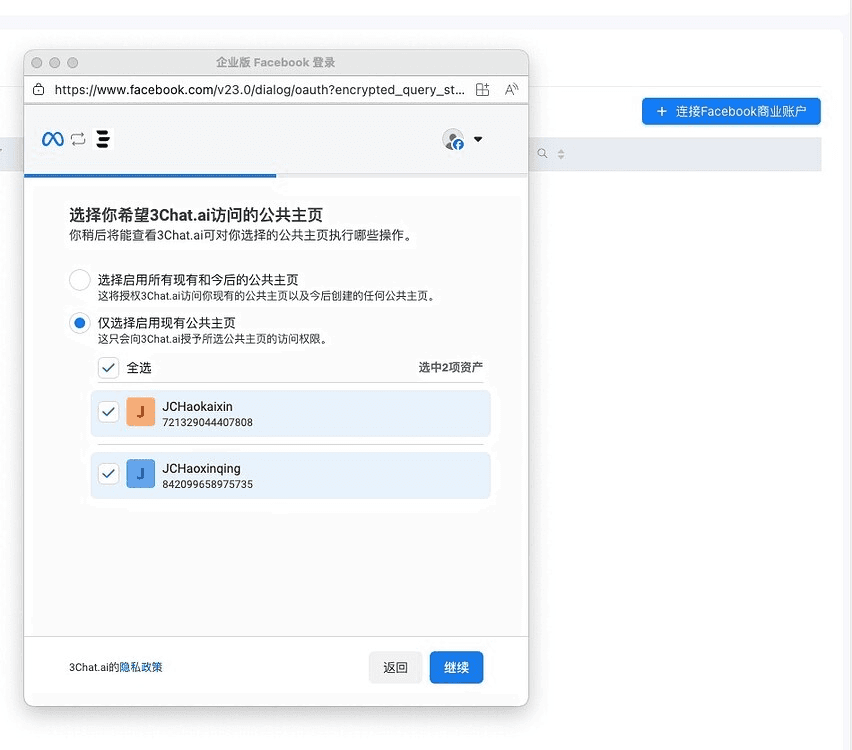
Task: Click the lock icon in address bar
Action: point(39,90)
